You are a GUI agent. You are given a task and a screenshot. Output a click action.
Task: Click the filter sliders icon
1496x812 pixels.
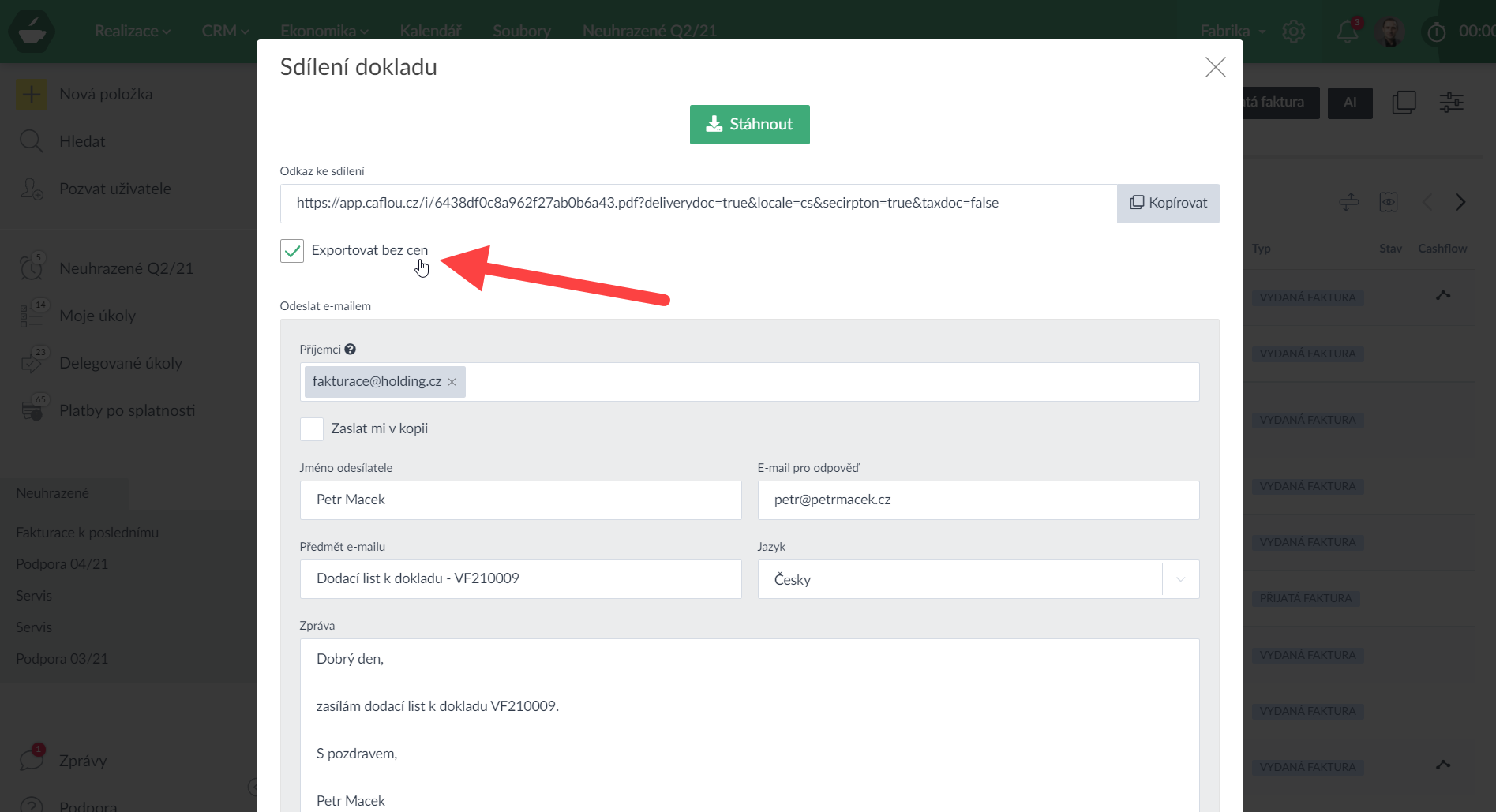tap(1451, 103)
